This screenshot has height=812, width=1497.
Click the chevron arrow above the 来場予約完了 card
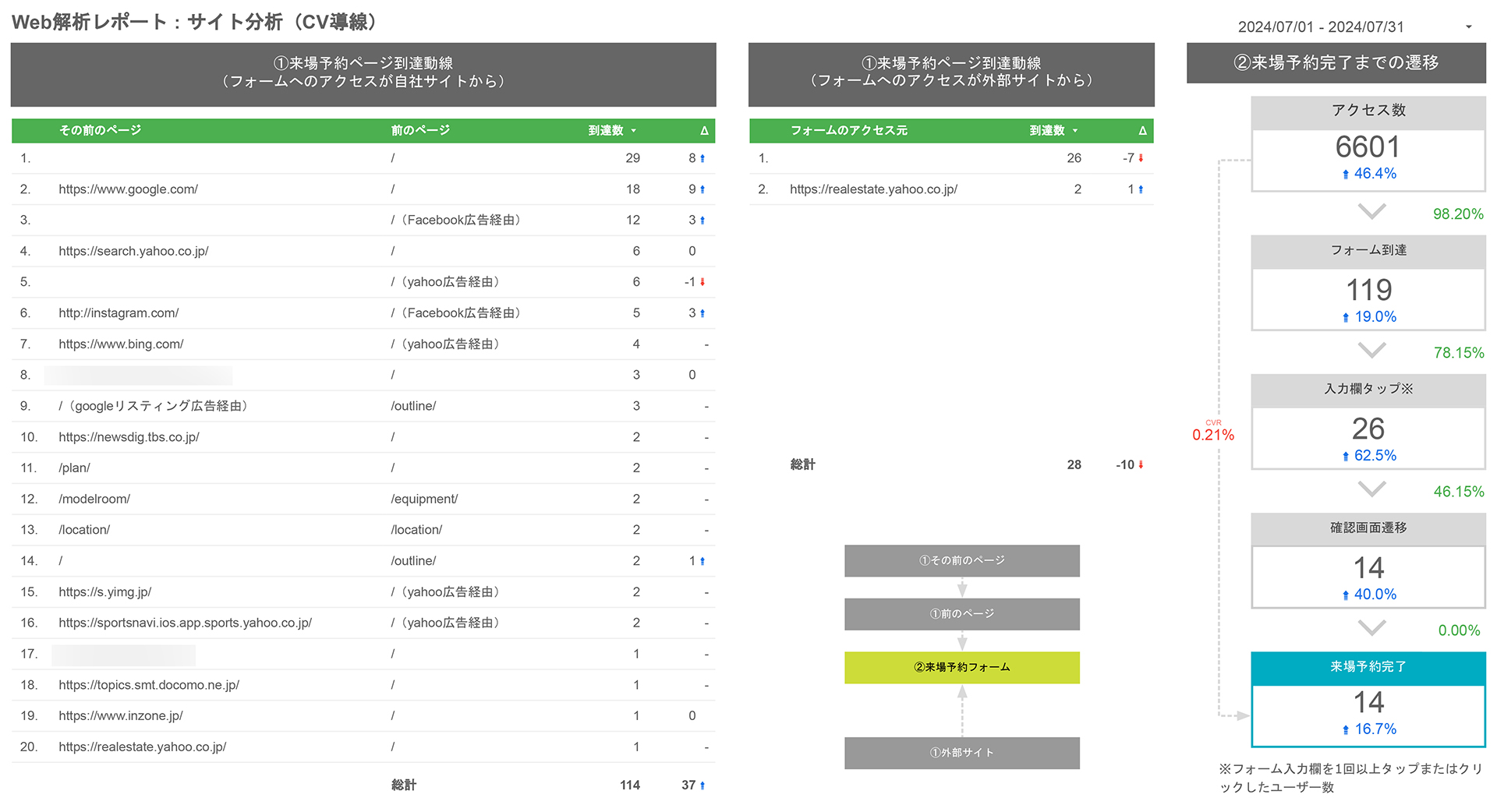pyautogui.click(x=1370, y=628)
